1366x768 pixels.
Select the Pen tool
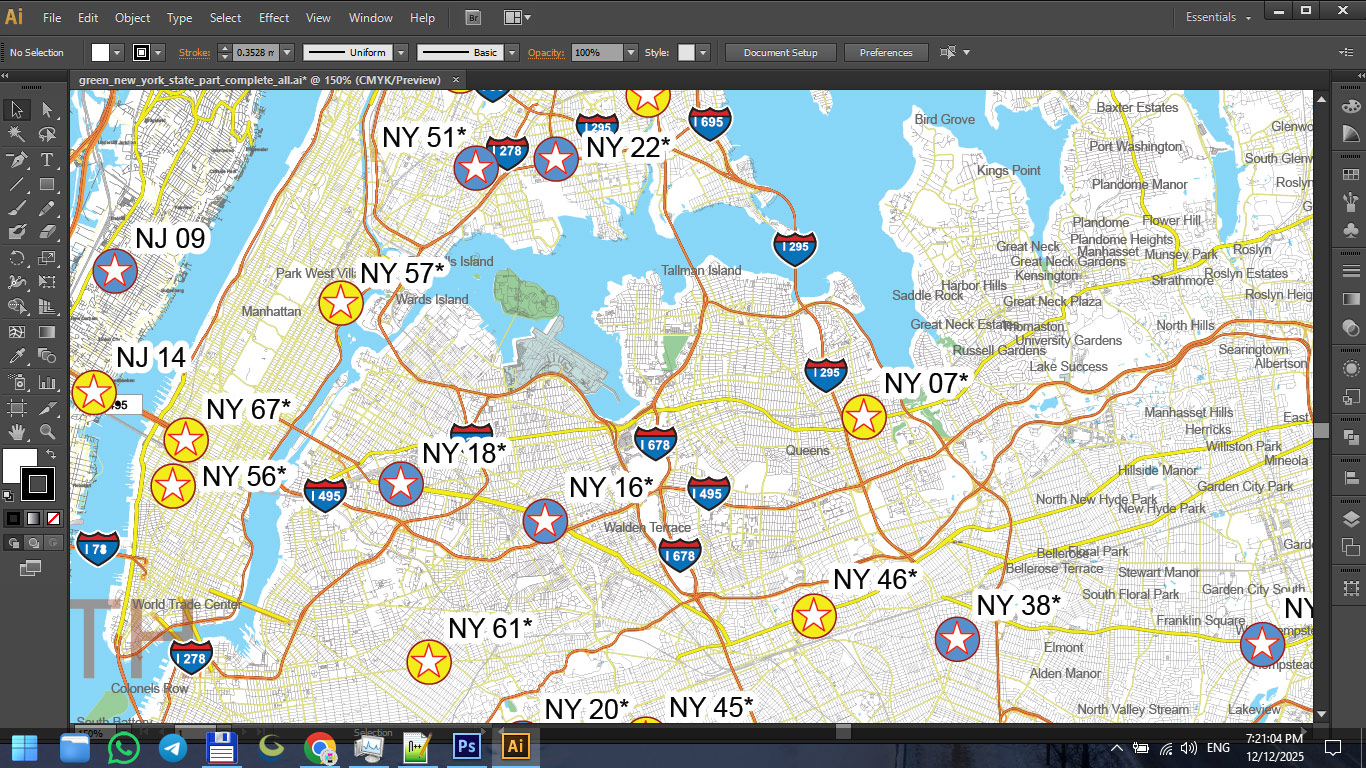(x=17, y=160)
